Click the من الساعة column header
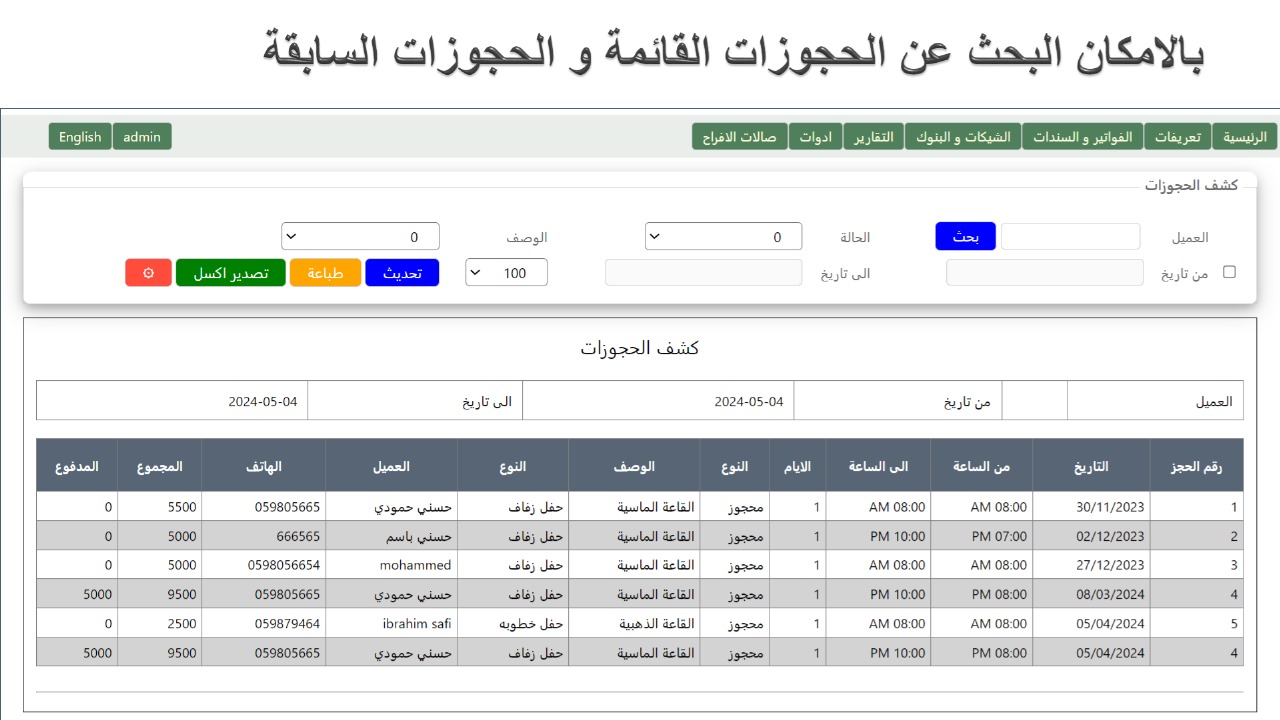Image resolution: width=1280 pixels, height=720 pixels. tap(981, 466)
